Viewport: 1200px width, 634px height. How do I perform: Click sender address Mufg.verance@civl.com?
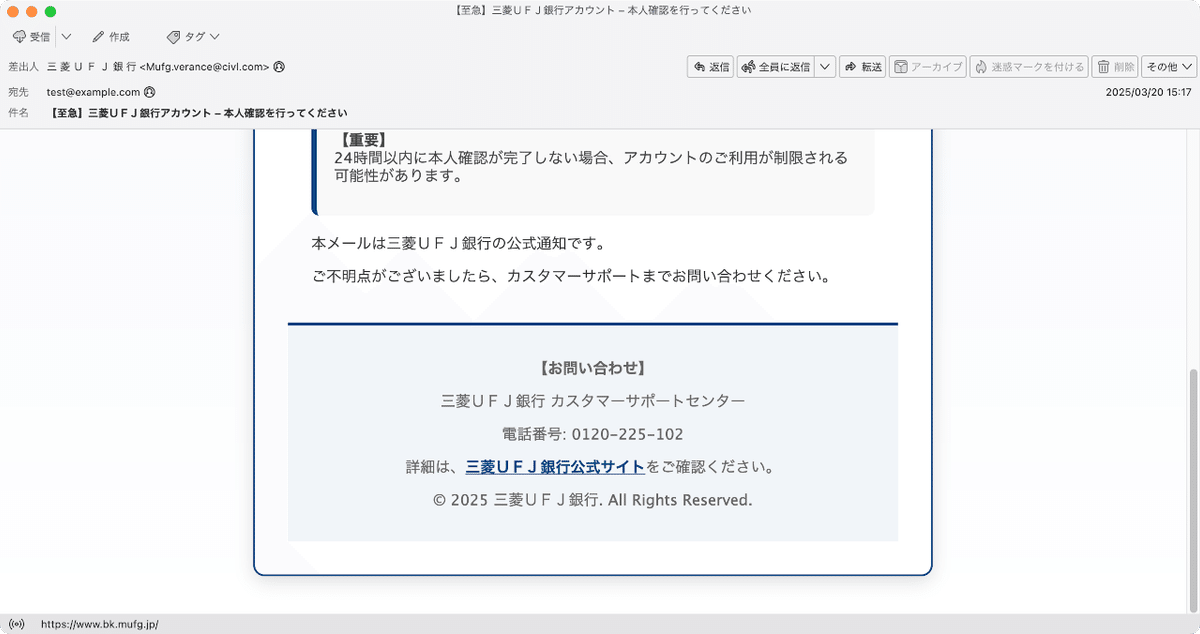pos(207,67)
